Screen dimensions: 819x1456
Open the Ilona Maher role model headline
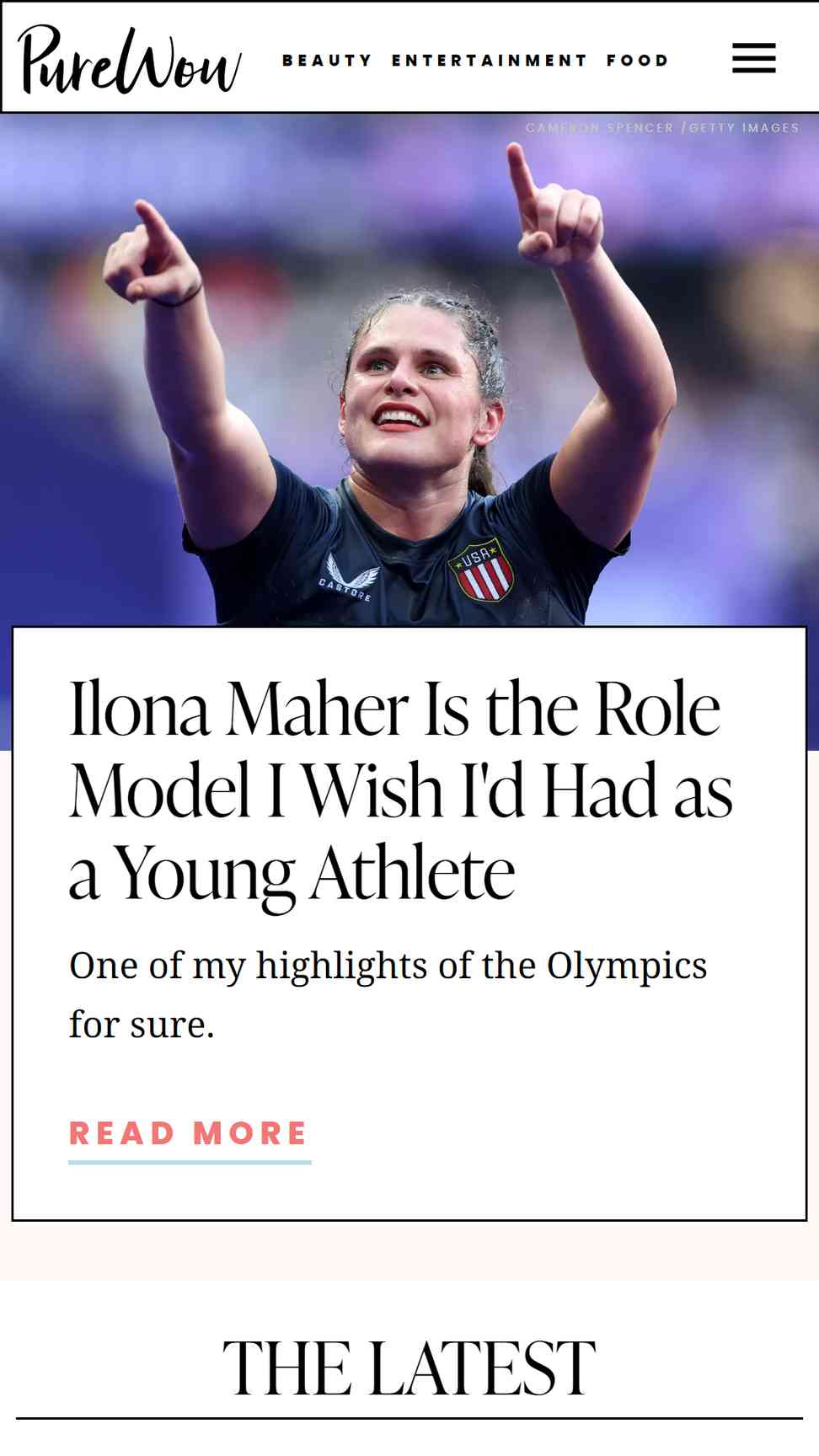click(x=401, y=790)
